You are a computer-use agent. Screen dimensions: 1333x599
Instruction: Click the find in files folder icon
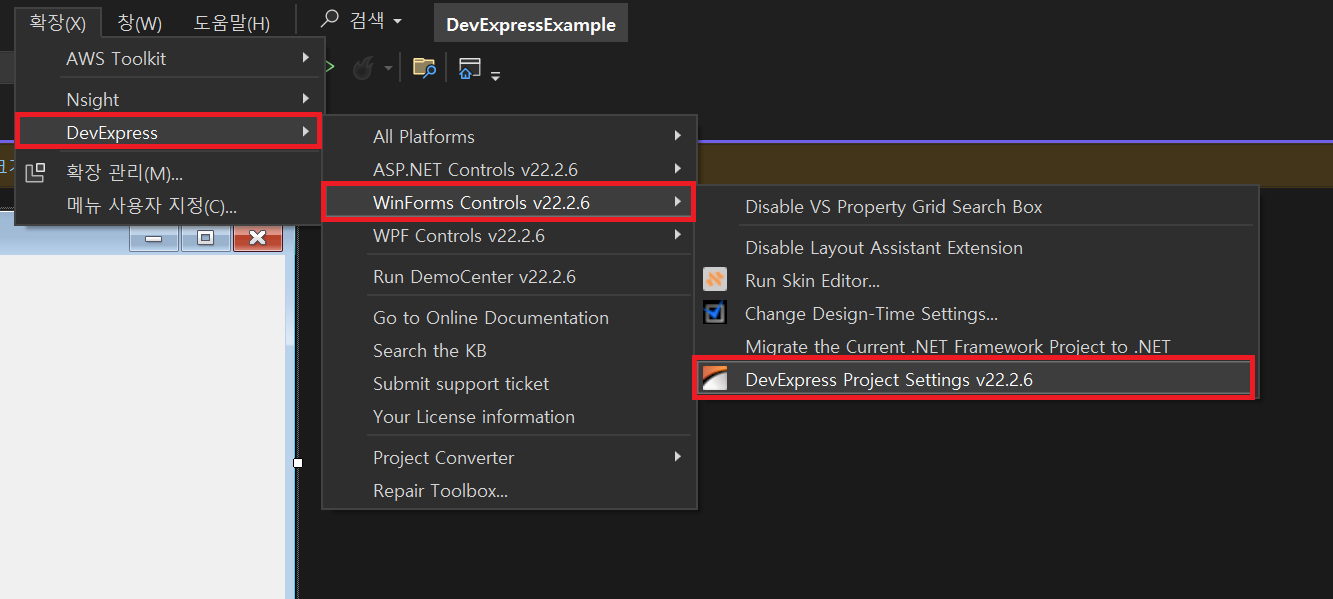[425, 68]
